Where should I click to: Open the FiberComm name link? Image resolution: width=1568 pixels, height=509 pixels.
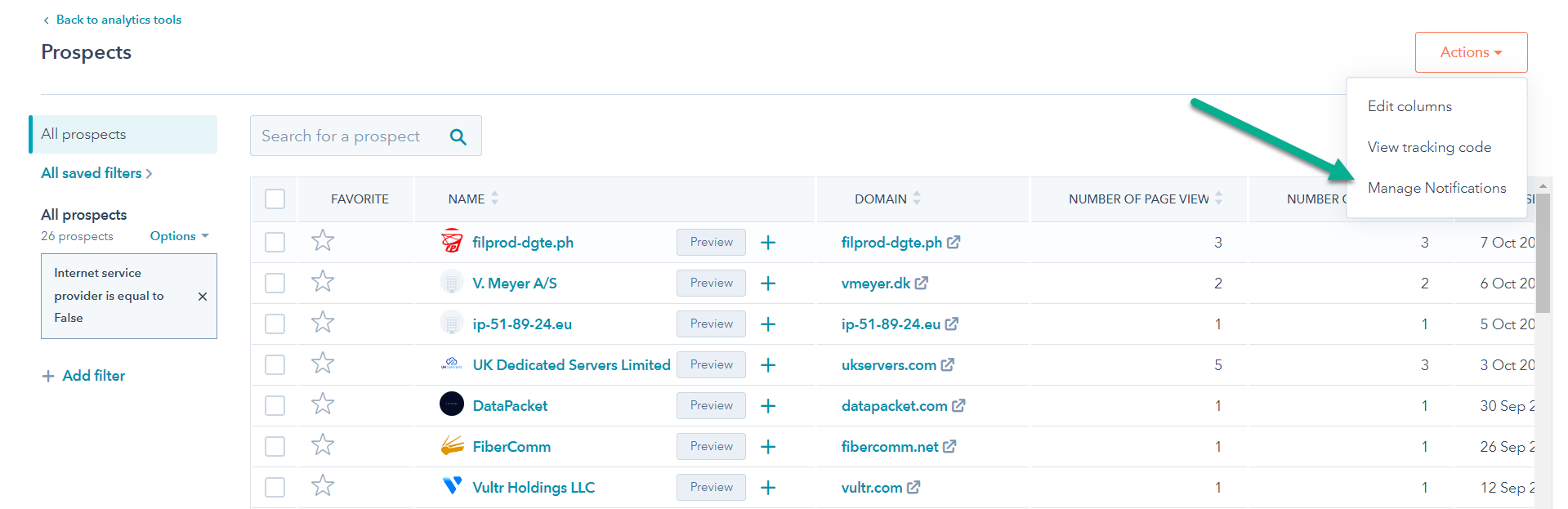pos(511,447)
